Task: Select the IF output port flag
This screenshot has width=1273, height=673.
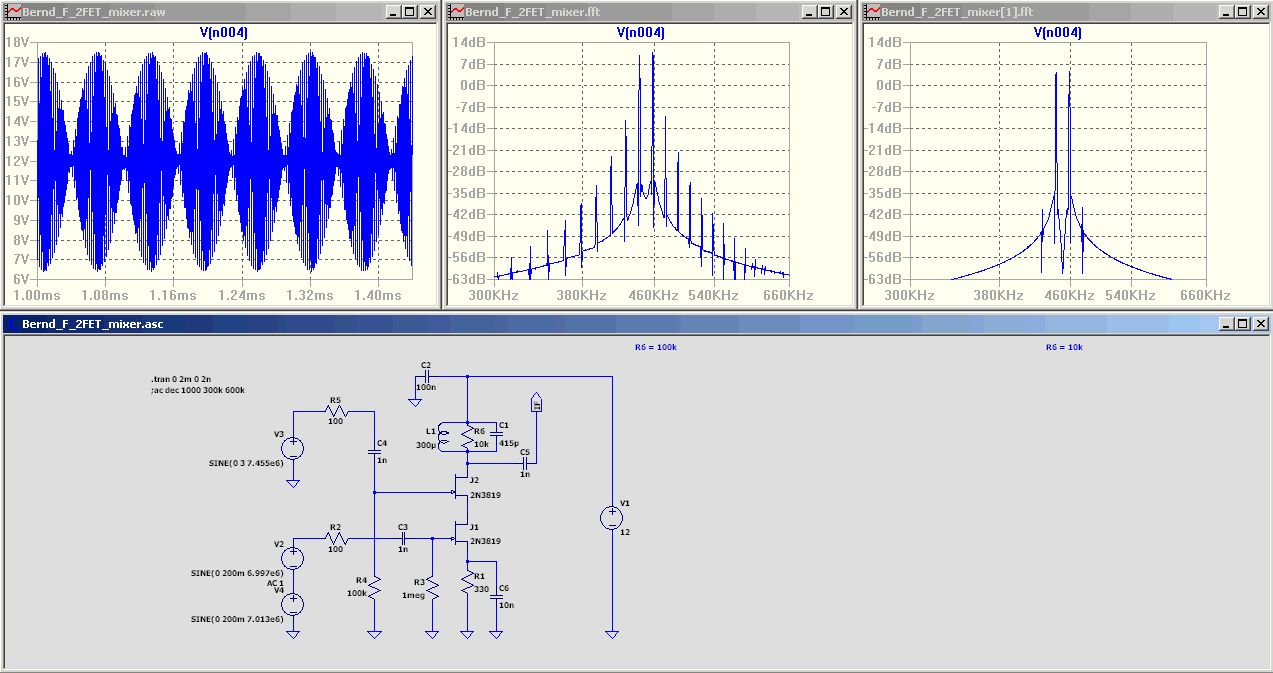Action: (x=536, y=402)
